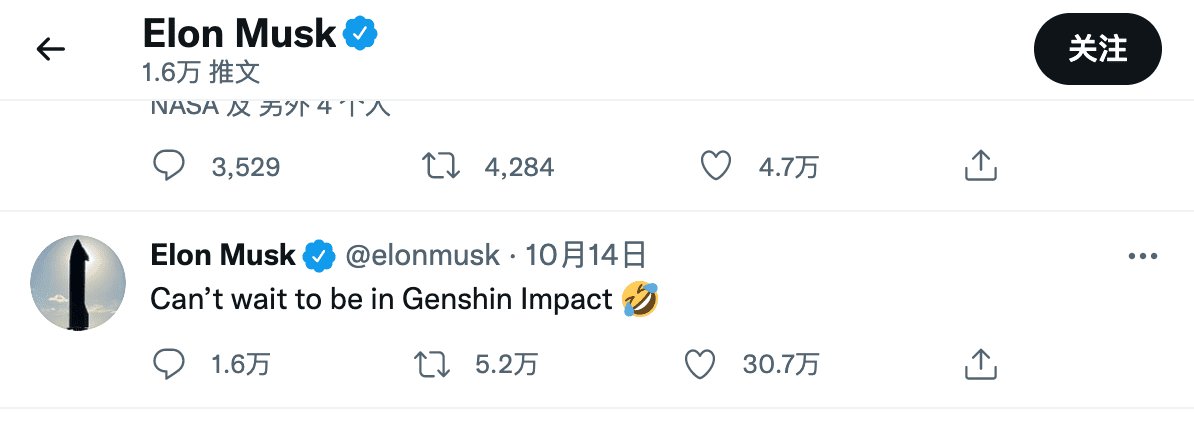1194x426 pixels.
Task: Like the tweet with 4.7万 likes
Action: 715,165
